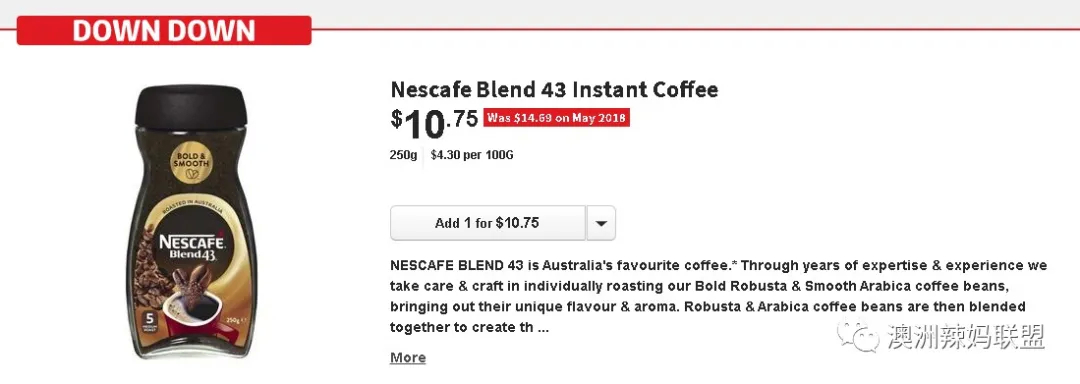Open the Nescafe Blend 43 product image
Image resolution: width=1080 pixels, height=384 pixels.
190,222
